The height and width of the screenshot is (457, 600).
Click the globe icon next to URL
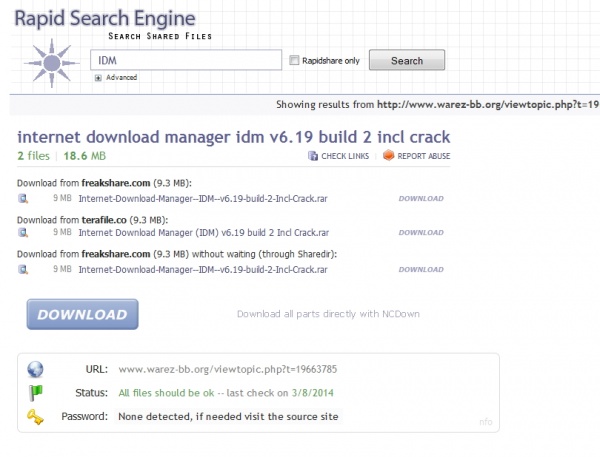pyautogui.click(x=36, y=368)
